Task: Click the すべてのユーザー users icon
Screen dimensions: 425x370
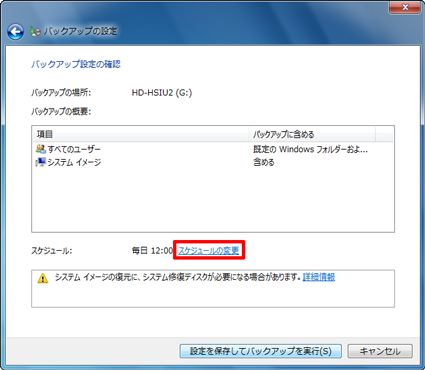Action: 41,149
